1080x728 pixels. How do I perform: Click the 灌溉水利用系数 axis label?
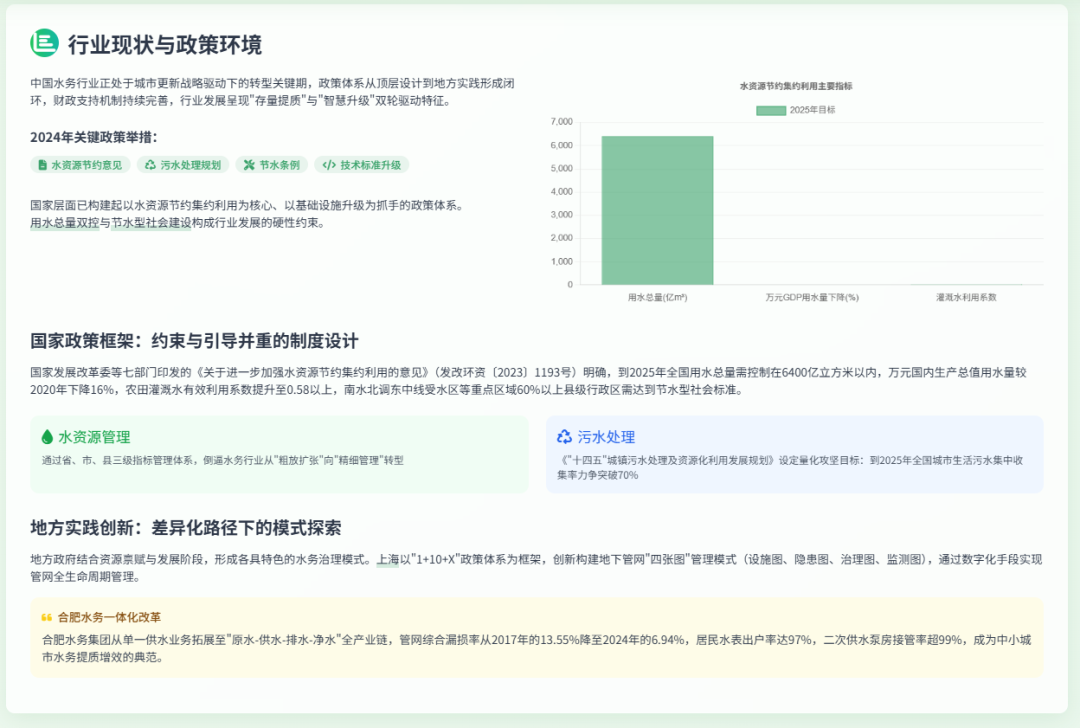click(x=966, y=298)
